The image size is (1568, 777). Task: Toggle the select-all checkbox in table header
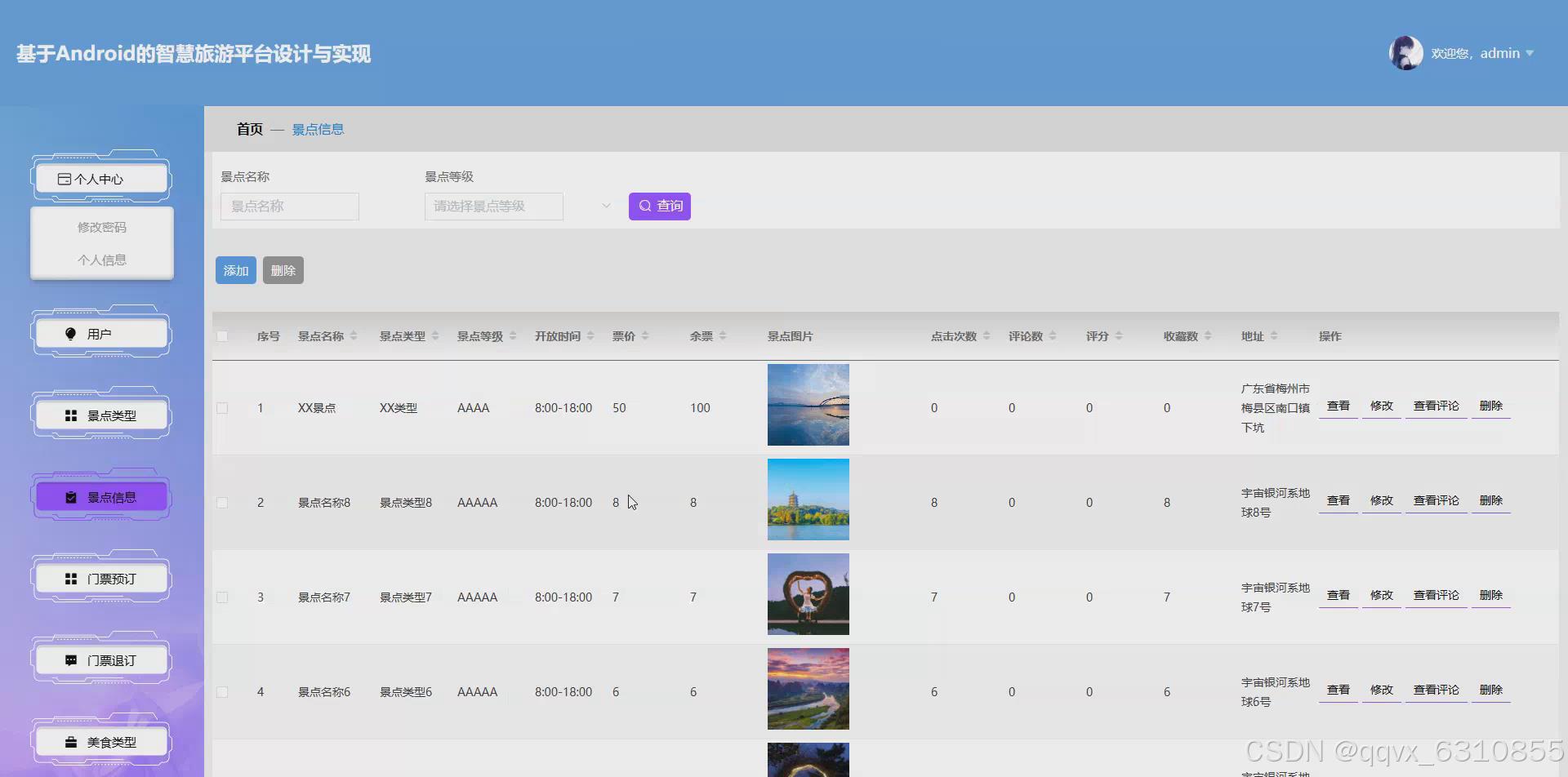(x=222, y=336)
